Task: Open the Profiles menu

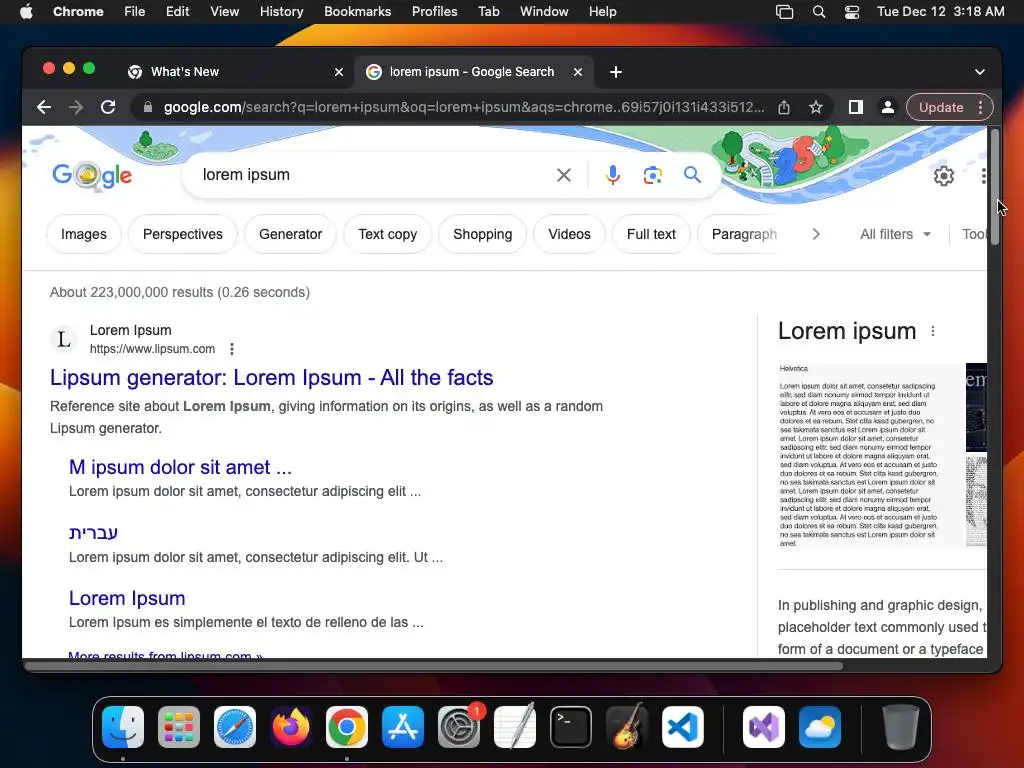Action: click(x=434, y=12)
